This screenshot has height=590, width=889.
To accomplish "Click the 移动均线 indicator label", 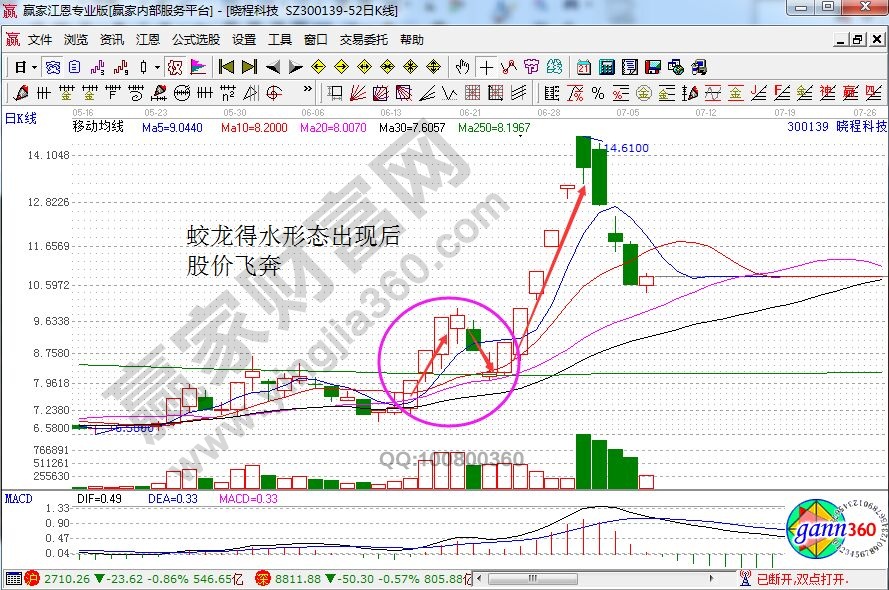I will click(x=98, y=127).
